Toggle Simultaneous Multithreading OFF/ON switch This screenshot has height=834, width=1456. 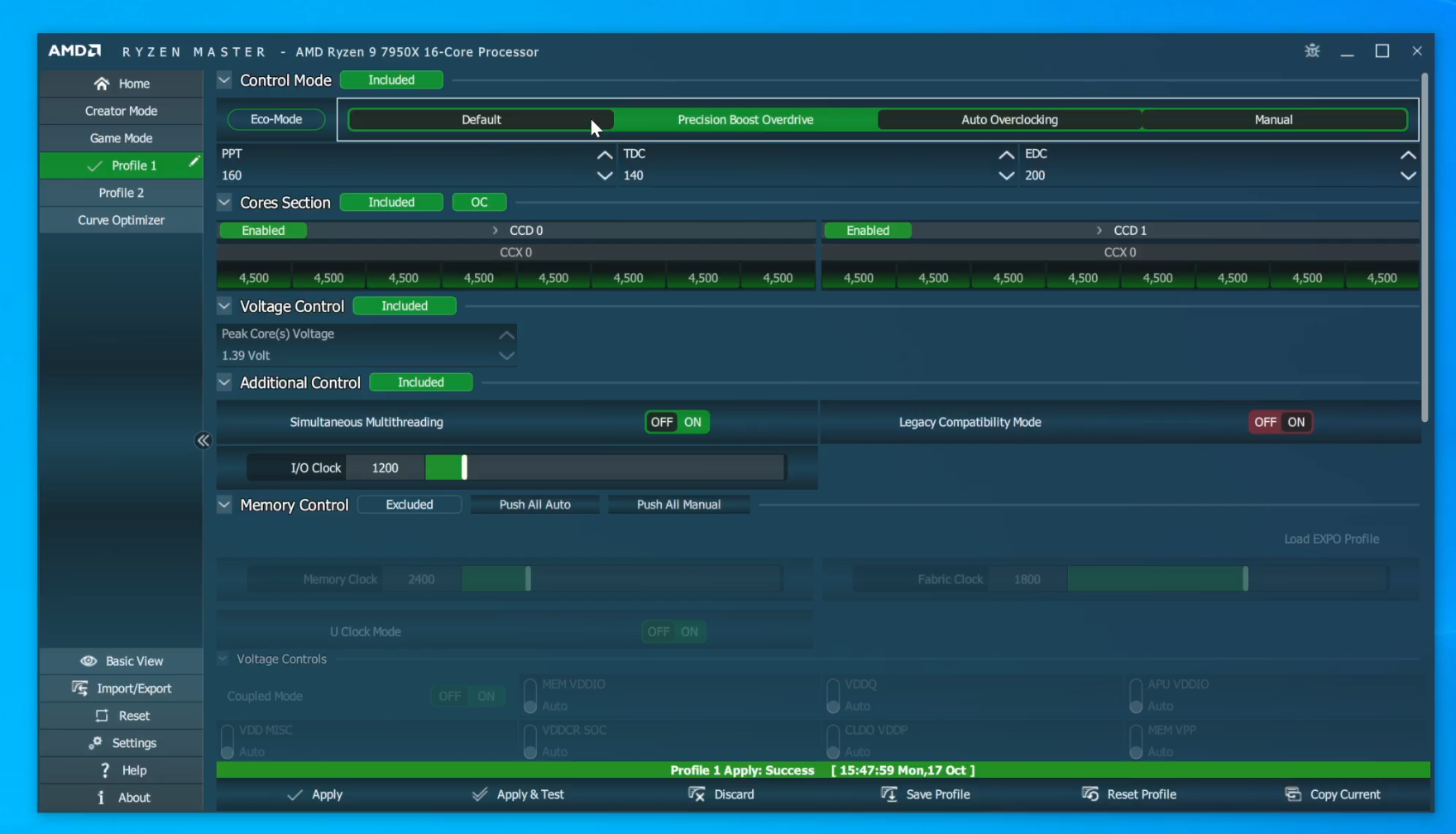(677, 422)
